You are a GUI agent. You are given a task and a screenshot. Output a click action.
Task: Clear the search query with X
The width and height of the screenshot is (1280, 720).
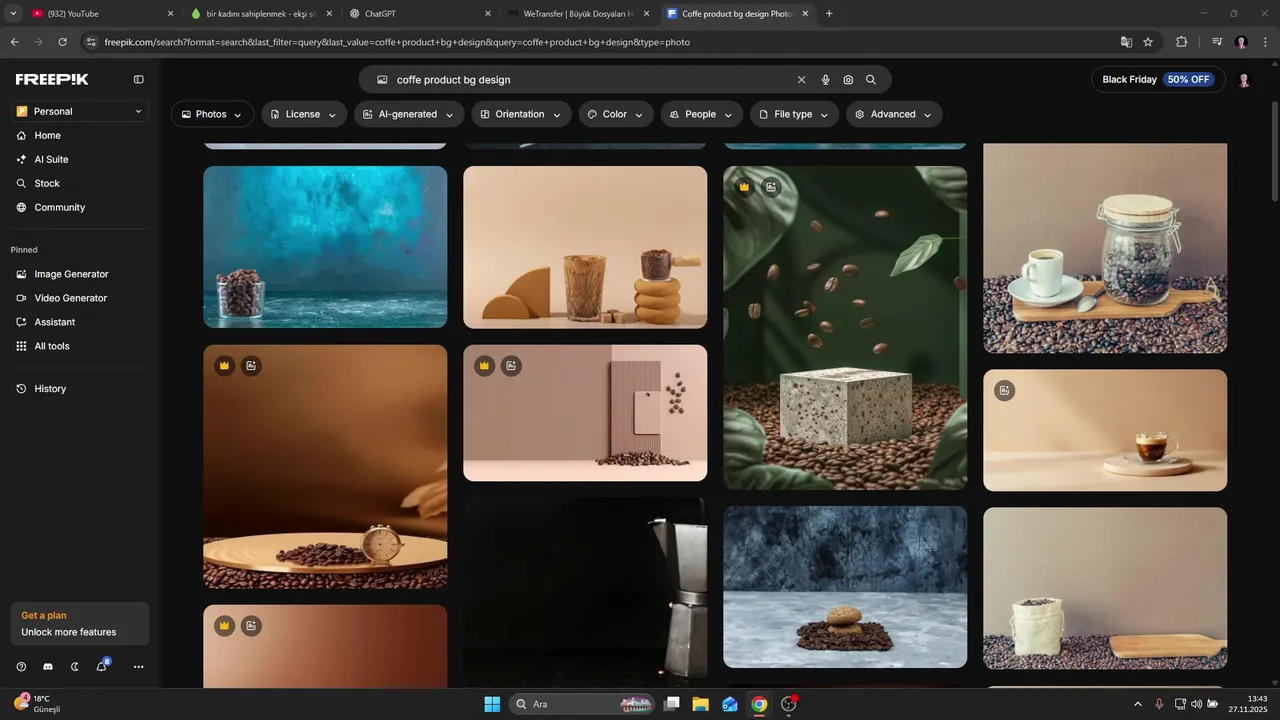point(801,80)
